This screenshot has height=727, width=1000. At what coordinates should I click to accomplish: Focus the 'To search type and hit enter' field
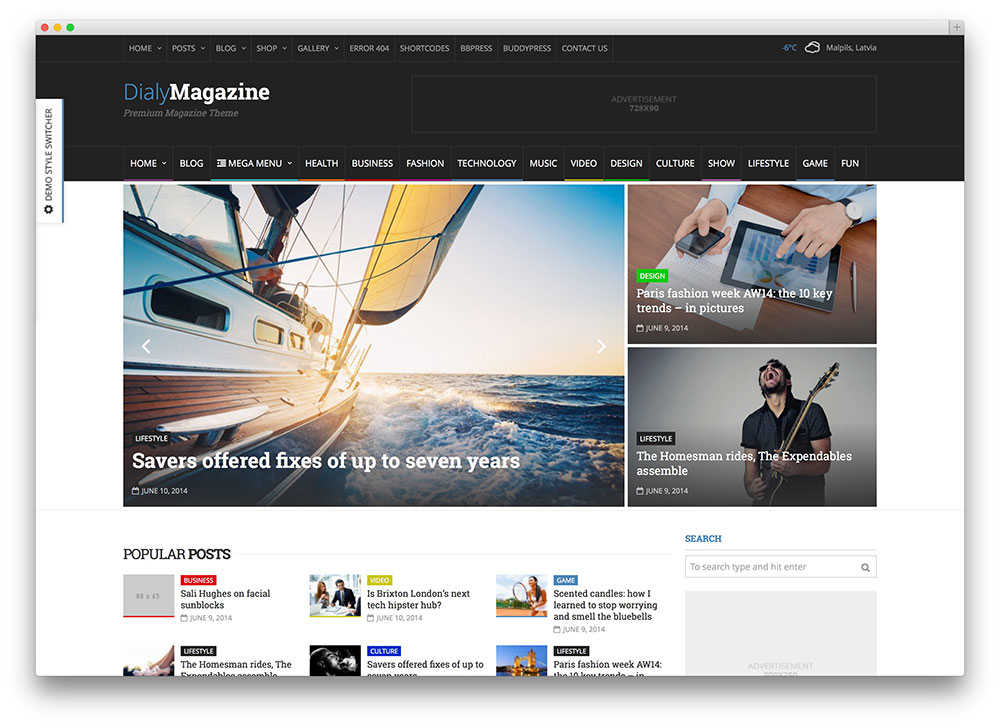[781, 567]
